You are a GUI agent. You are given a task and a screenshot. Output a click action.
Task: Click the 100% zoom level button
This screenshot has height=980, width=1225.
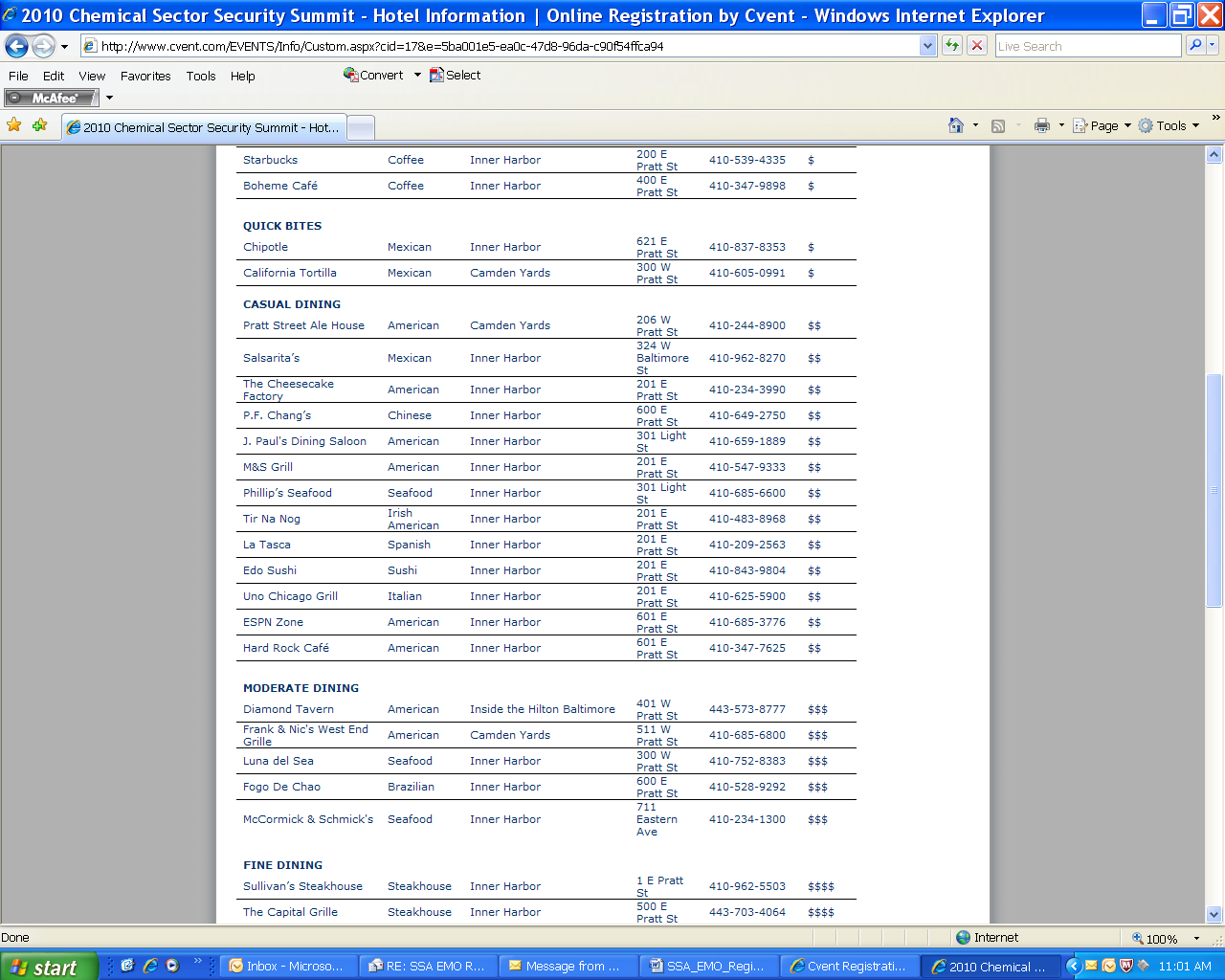(1154, 939)
